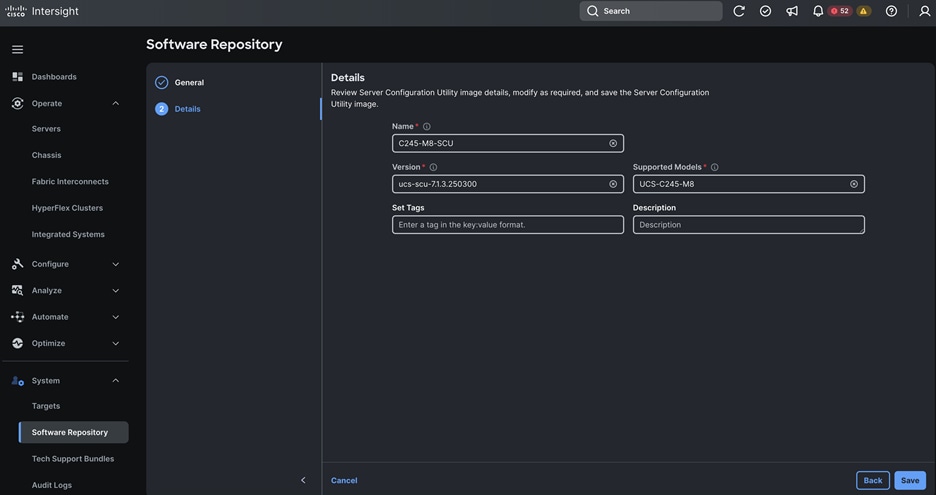Click the Analyze chart icon
Viewport: 936px width, 495px height.
pos(17,290)
